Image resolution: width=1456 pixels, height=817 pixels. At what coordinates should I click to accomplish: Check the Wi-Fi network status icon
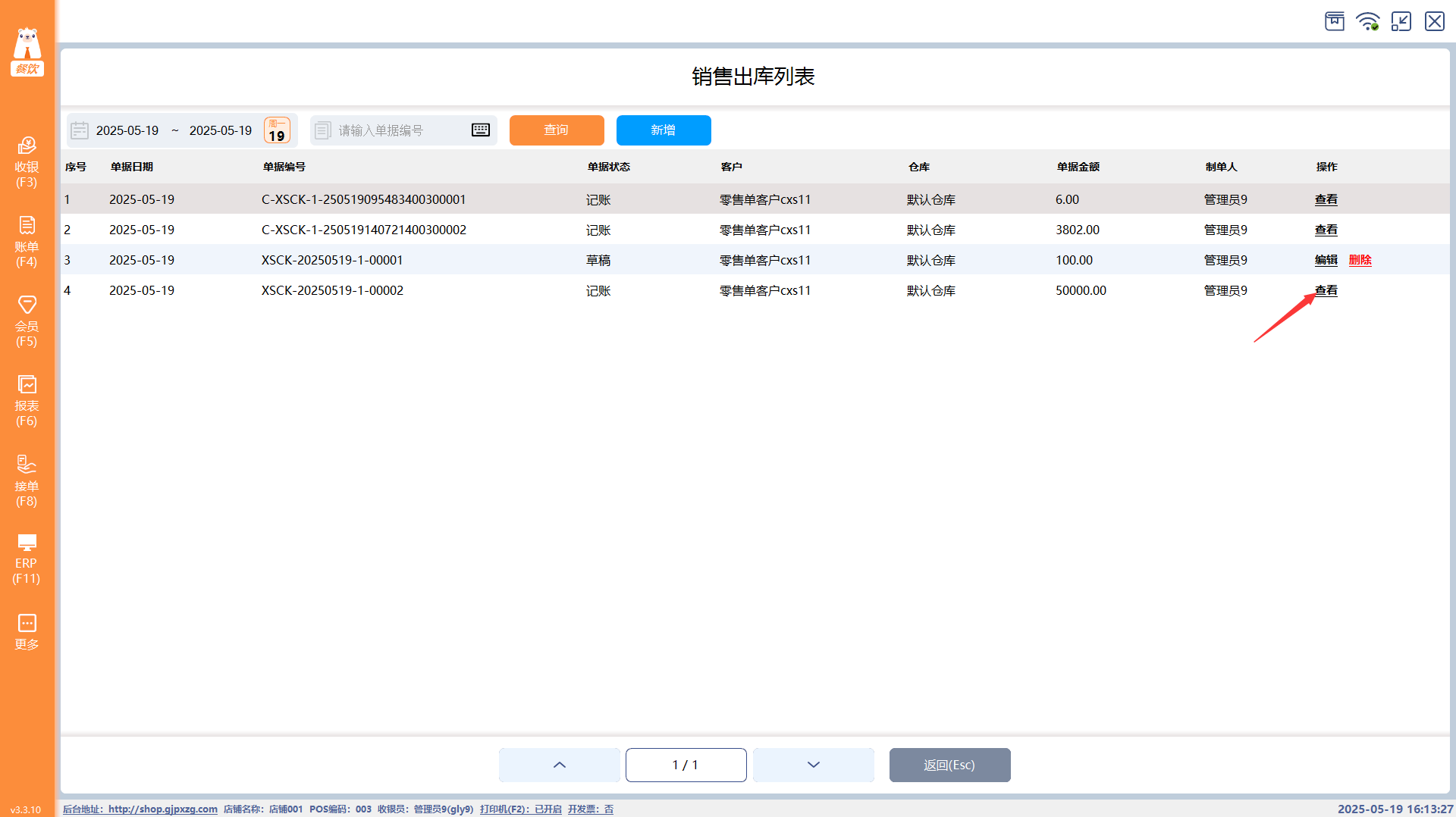[x=1368, y=21]
